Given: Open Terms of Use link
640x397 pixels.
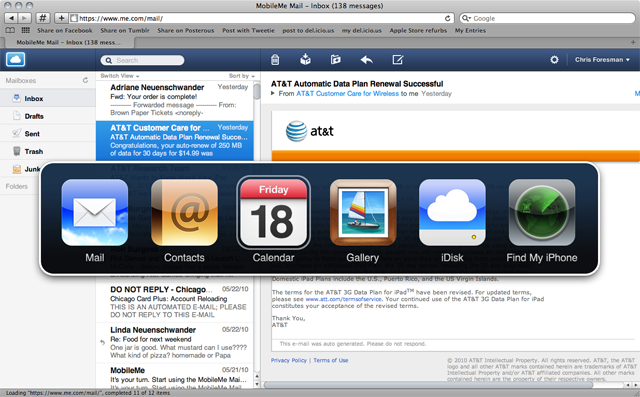Looking at the screenshot, I should (331, 360).
